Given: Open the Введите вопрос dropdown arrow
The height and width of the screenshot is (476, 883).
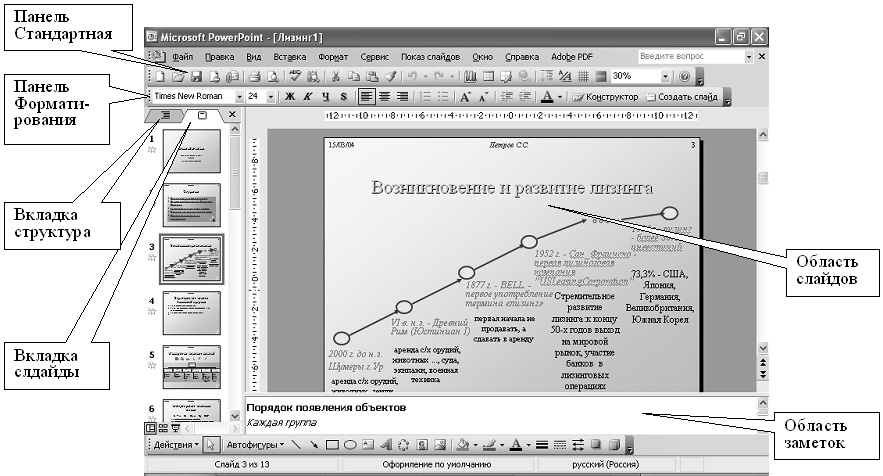Looking at the screenshot, I should pyautogui.click(x=749, y=56).
